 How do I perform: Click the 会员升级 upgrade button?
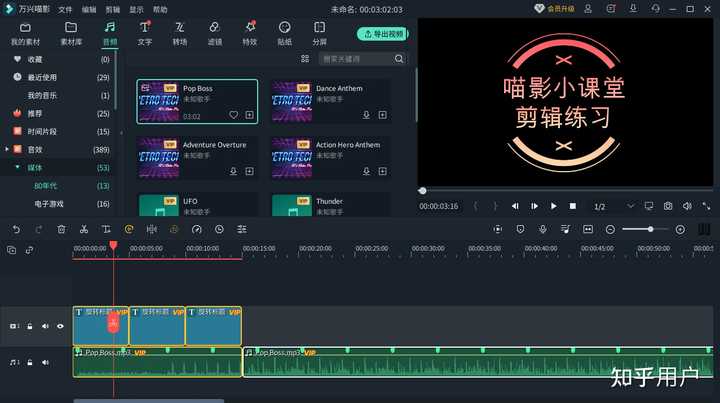tap(555, 9)
